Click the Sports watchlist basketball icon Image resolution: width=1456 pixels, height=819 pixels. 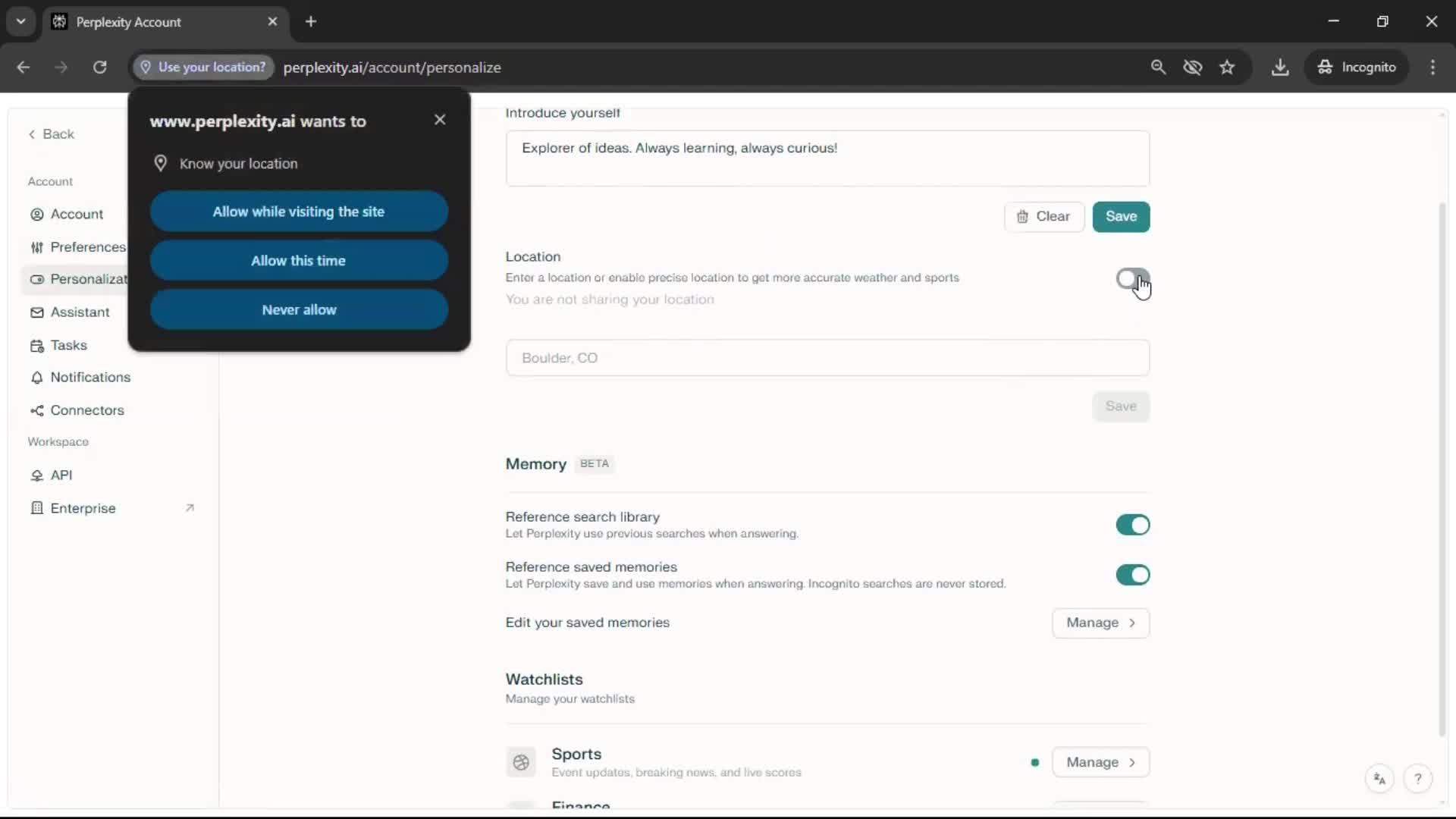click(x=521, y=762)
